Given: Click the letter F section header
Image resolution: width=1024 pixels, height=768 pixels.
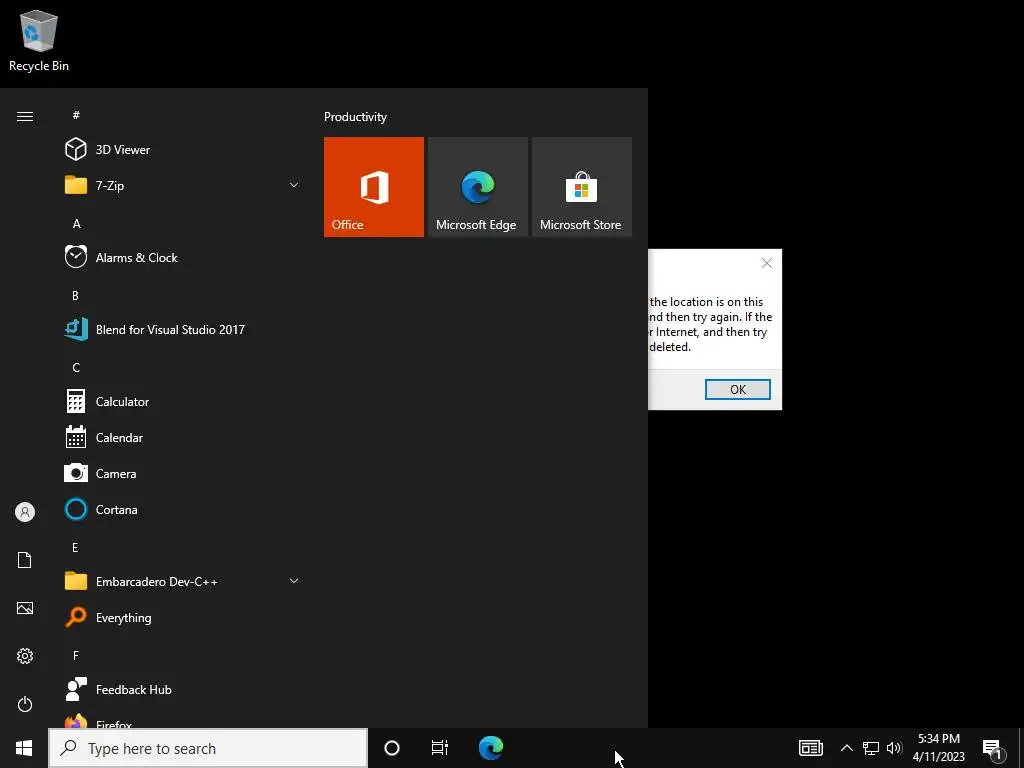Looking at the screenshot, I should click(x=76, y=655).
